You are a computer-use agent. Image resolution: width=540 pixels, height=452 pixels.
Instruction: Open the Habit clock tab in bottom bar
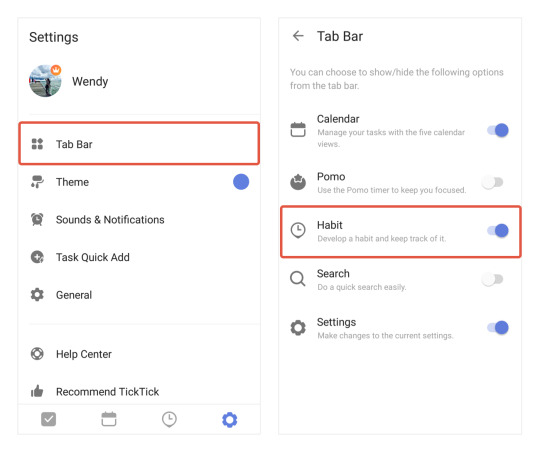(169, 419)
